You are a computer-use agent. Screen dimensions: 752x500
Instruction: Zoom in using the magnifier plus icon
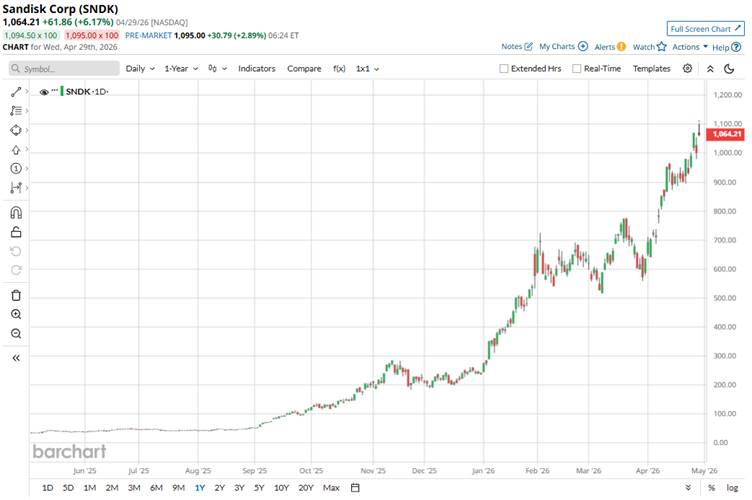point(16,314)
